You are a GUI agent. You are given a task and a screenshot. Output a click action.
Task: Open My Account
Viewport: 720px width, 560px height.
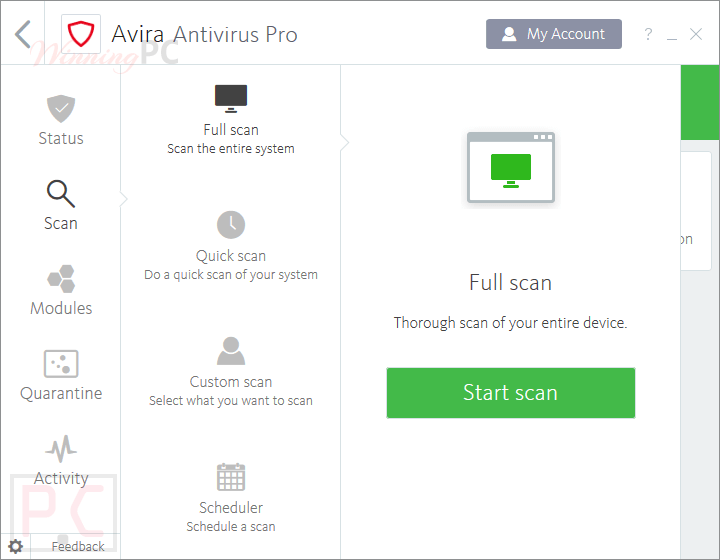tap(554, 34)
